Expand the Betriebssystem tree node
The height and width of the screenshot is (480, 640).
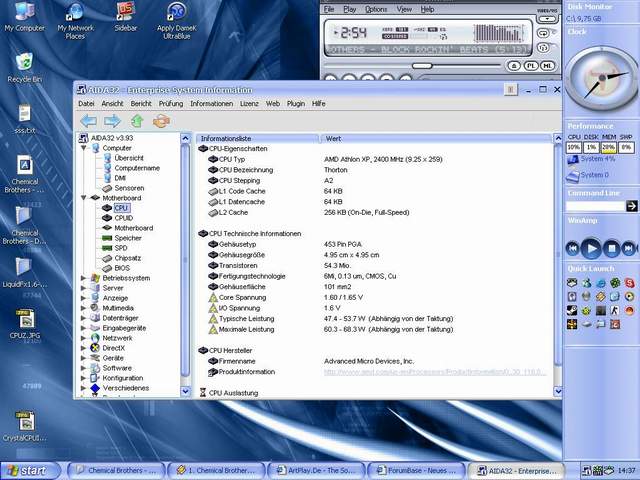83,278
